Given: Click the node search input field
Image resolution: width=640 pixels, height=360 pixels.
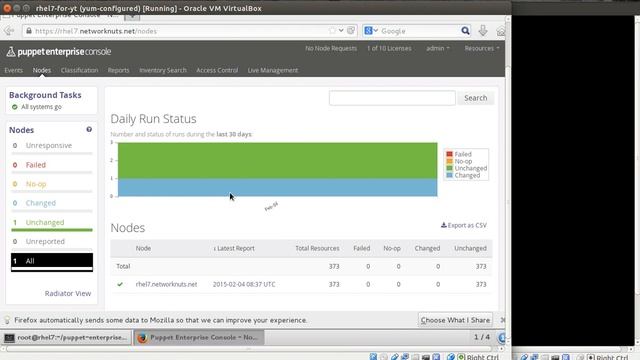Looking at the screenshot, I should point(392,98).
